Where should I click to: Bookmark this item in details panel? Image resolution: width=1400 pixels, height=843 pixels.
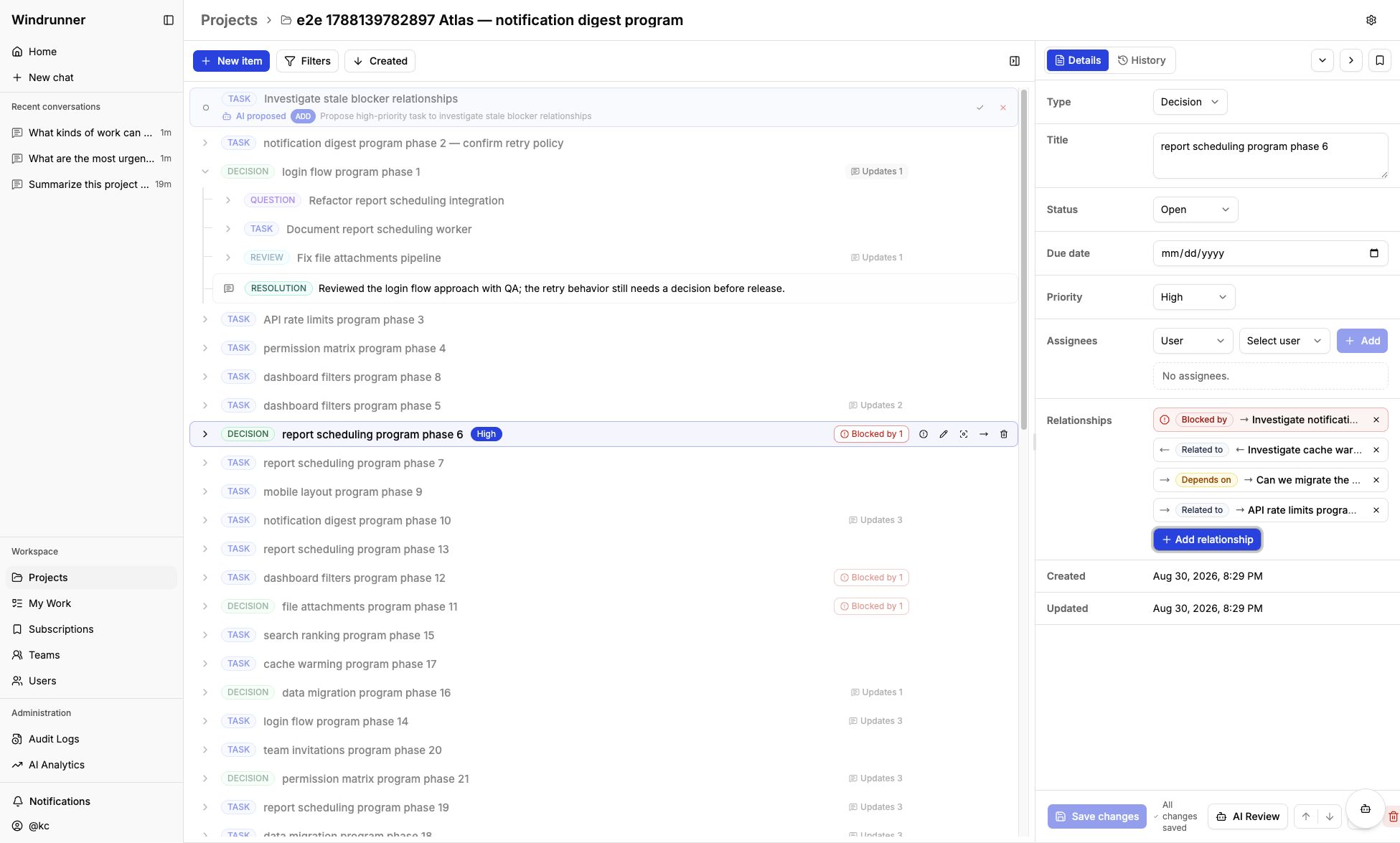(x=1380, y=60)
